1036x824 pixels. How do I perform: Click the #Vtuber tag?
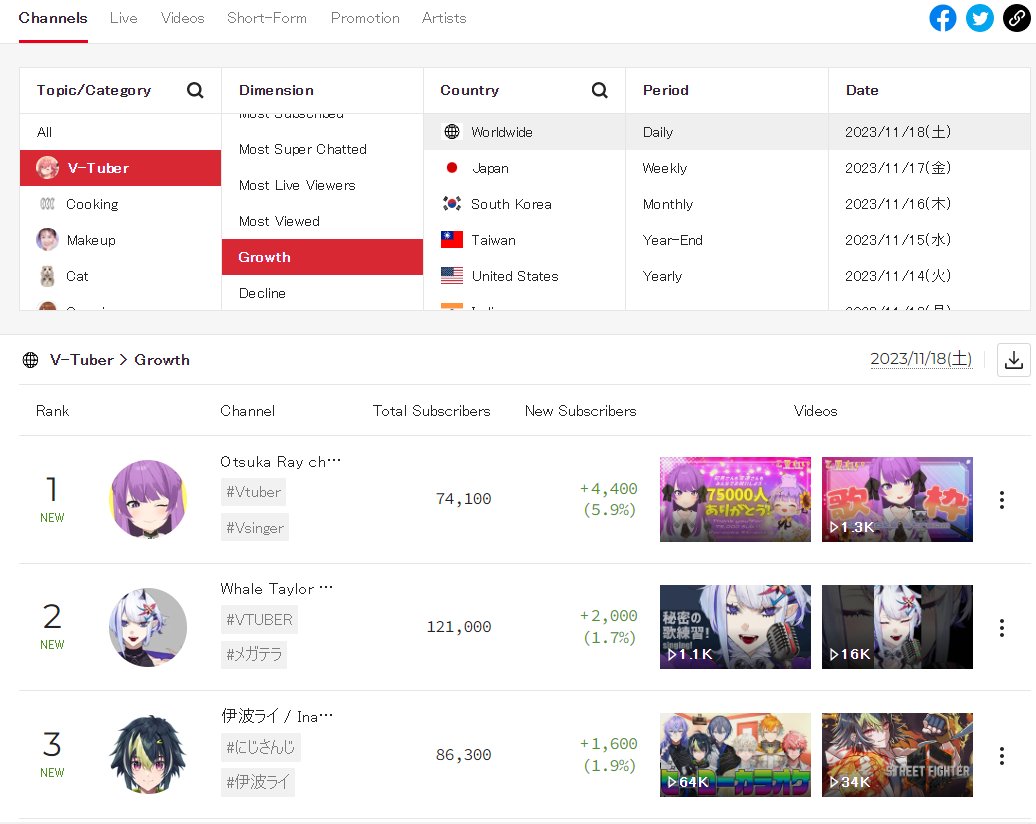[x=254, y=492]
